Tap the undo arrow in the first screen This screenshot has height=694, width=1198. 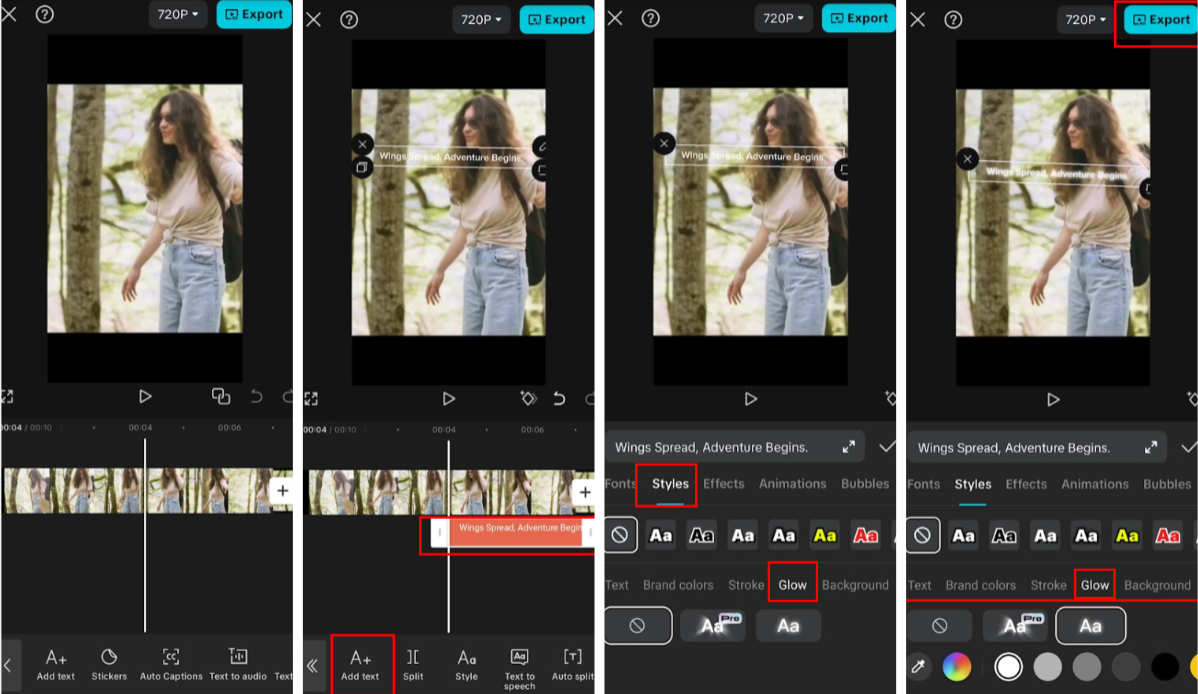pyautogui.click(x=257, y=396)
